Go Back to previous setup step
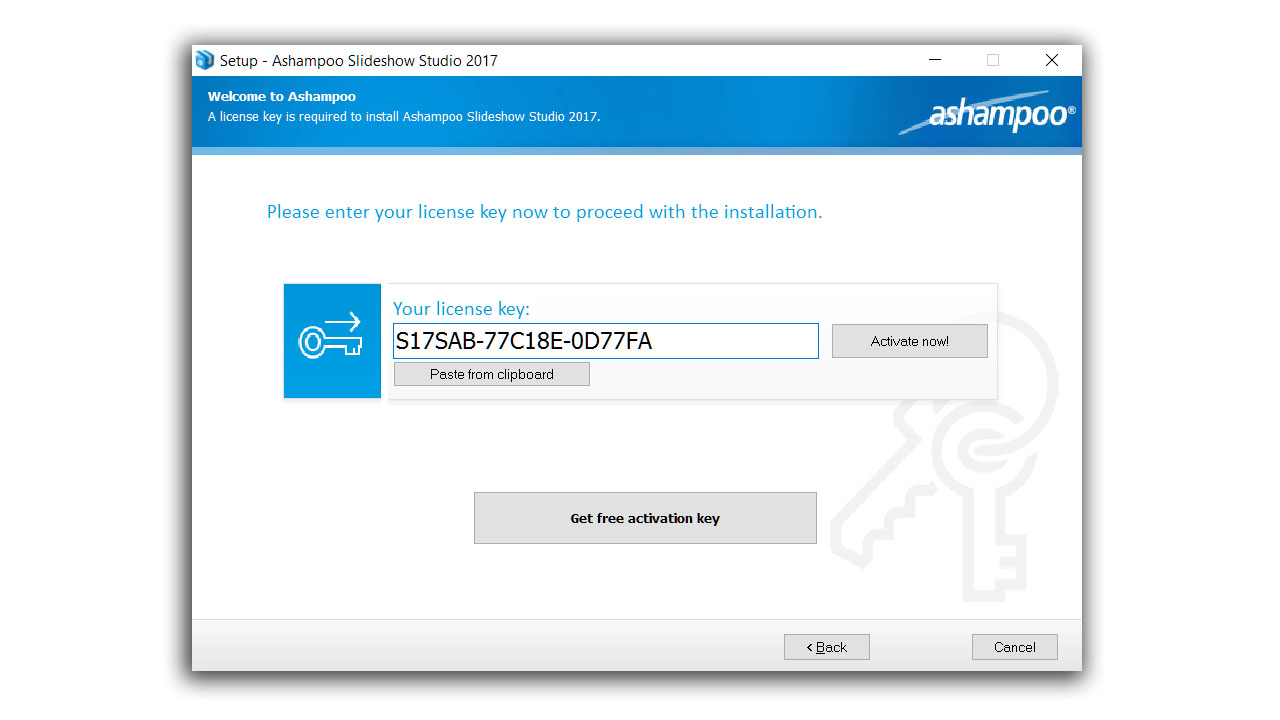The width and height of the screenshot is (1280, 720). (826, 647)
